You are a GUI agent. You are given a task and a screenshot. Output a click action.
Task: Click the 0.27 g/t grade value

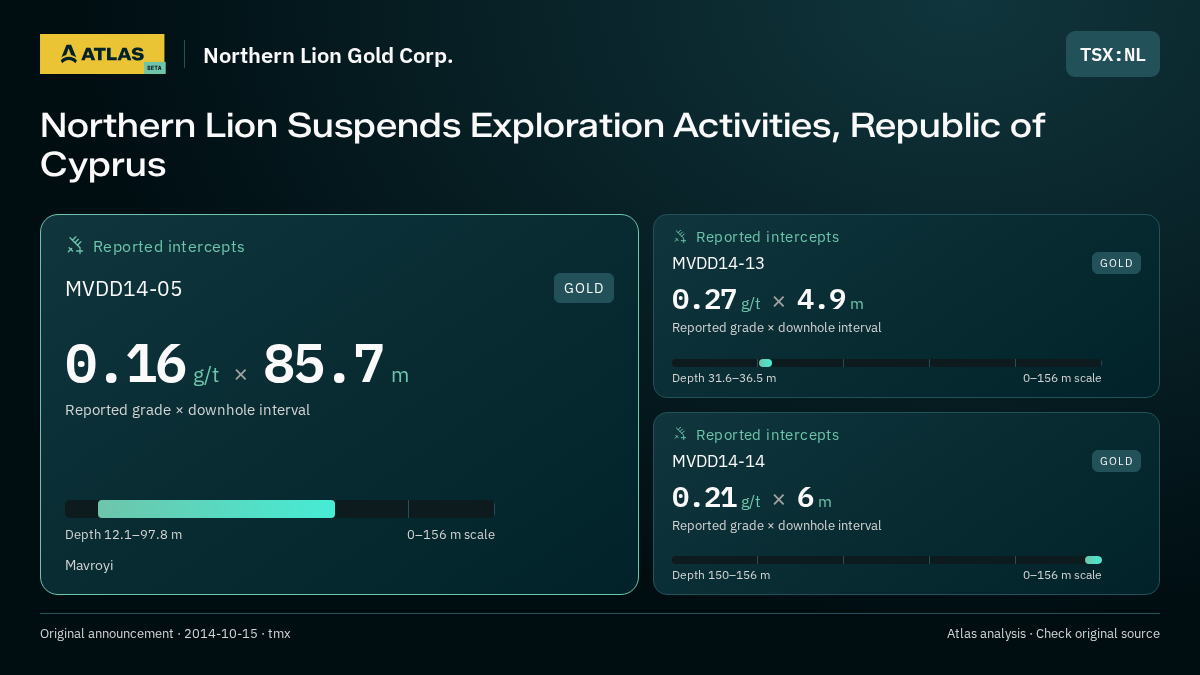click(716, 300)
